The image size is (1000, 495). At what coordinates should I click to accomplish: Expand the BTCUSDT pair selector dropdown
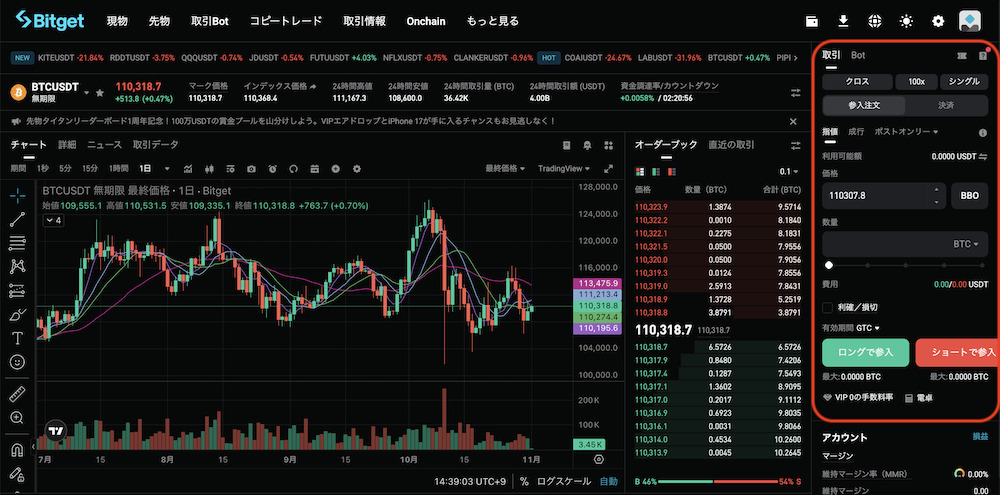coord(87,92)
